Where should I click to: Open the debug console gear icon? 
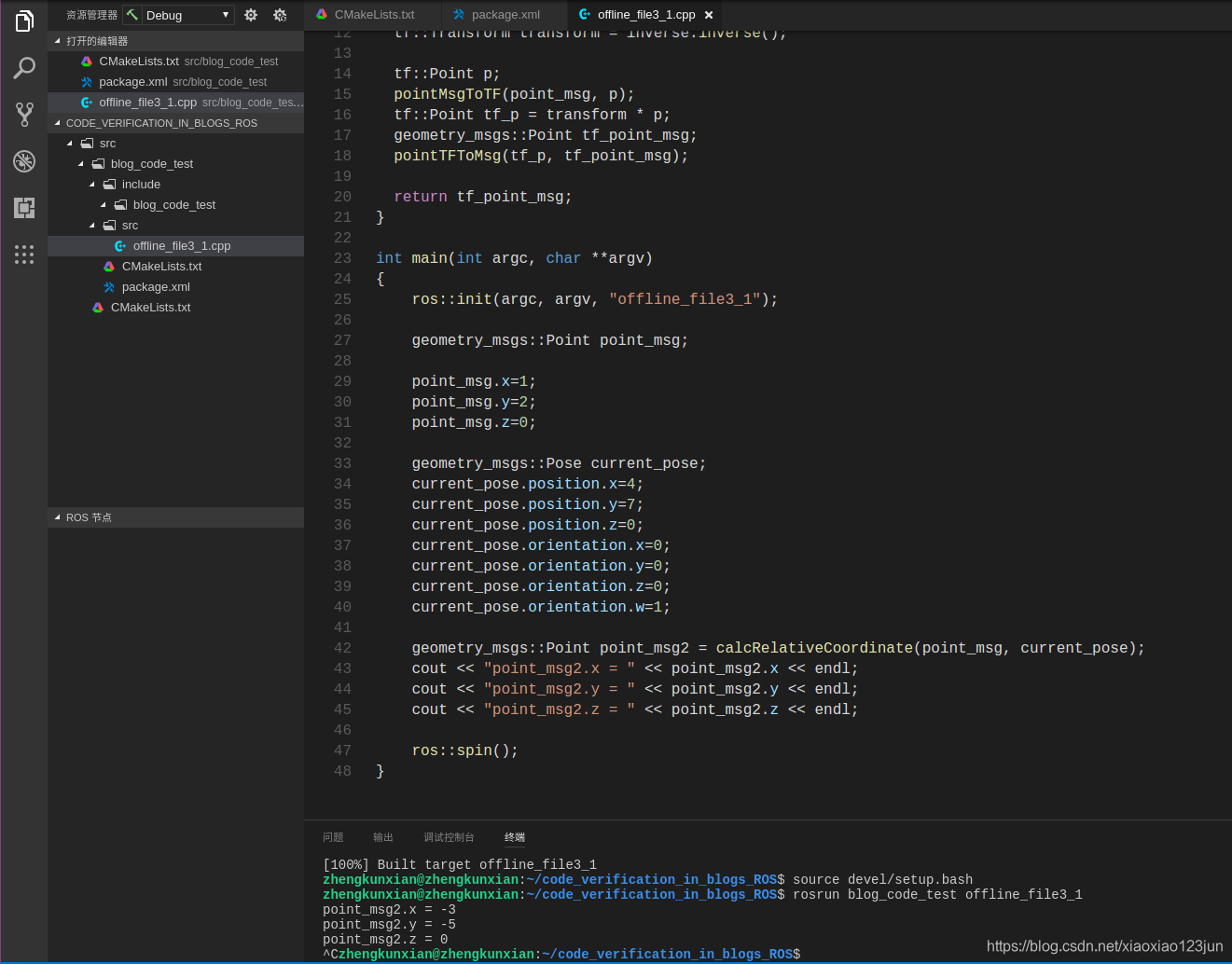[280, 15]
